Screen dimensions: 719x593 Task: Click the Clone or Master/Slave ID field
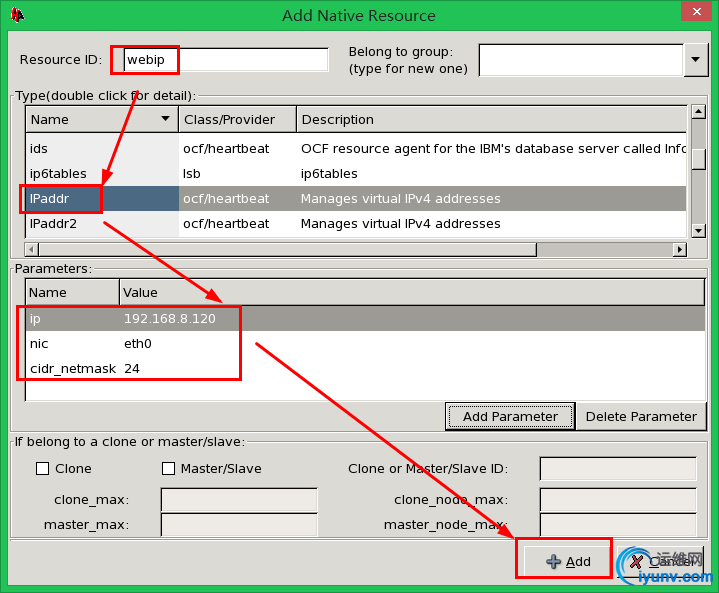(618, 469)
